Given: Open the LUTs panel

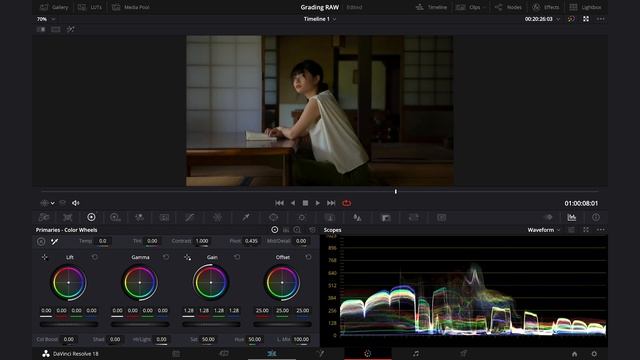Looking at the screenshot, I should click(90, 7).
